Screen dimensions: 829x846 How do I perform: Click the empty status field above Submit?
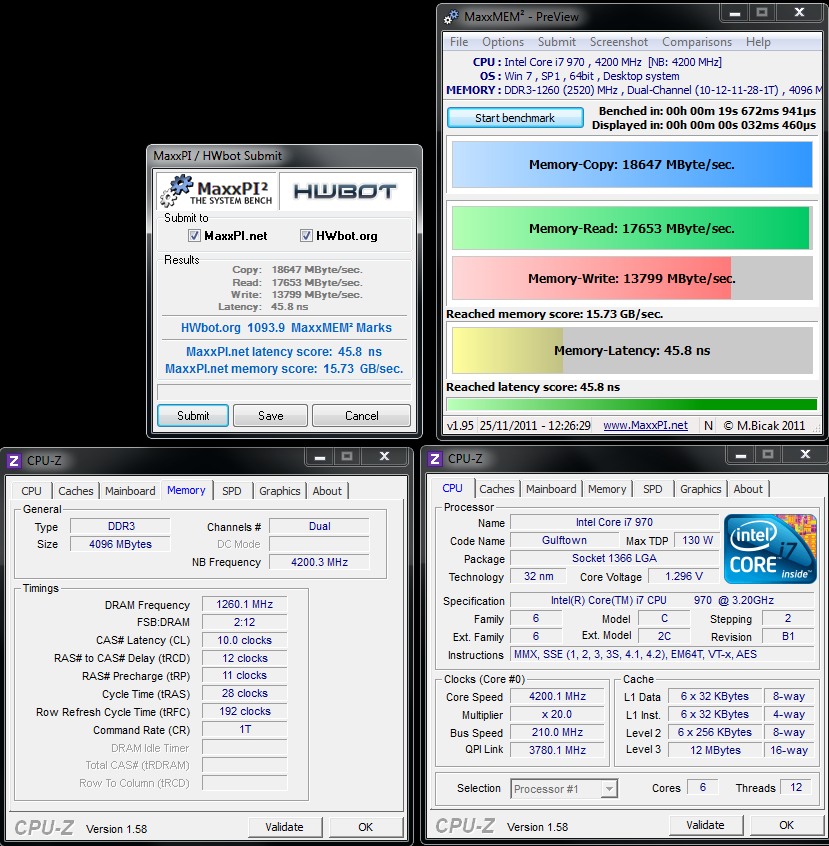tap(284, 392)
